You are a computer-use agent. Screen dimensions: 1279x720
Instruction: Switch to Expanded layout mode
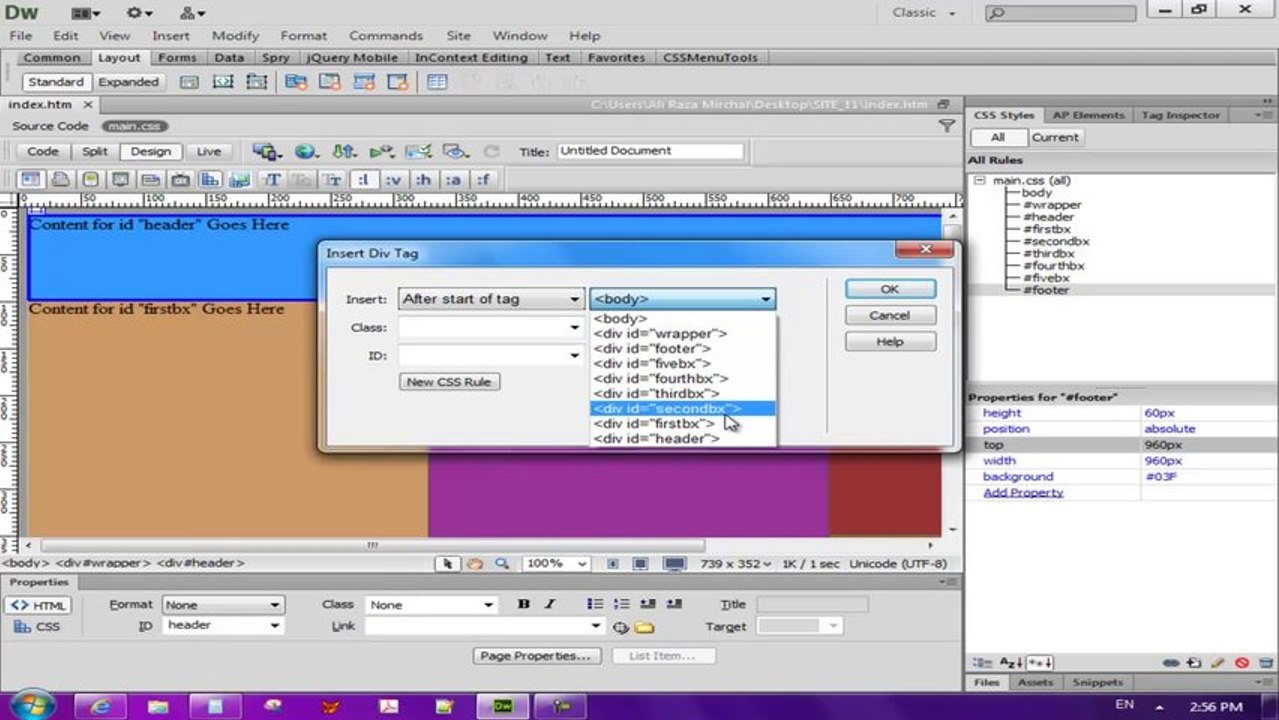click(128, 82)
